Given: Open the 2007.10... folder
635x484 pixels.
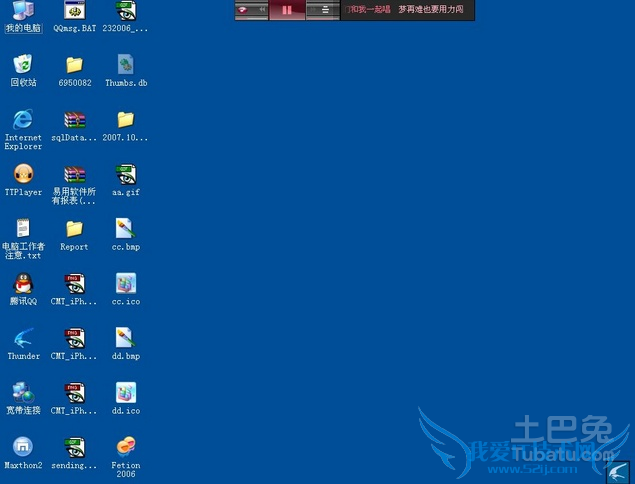Looking at the screenshot, I should (x=126, y=126).
